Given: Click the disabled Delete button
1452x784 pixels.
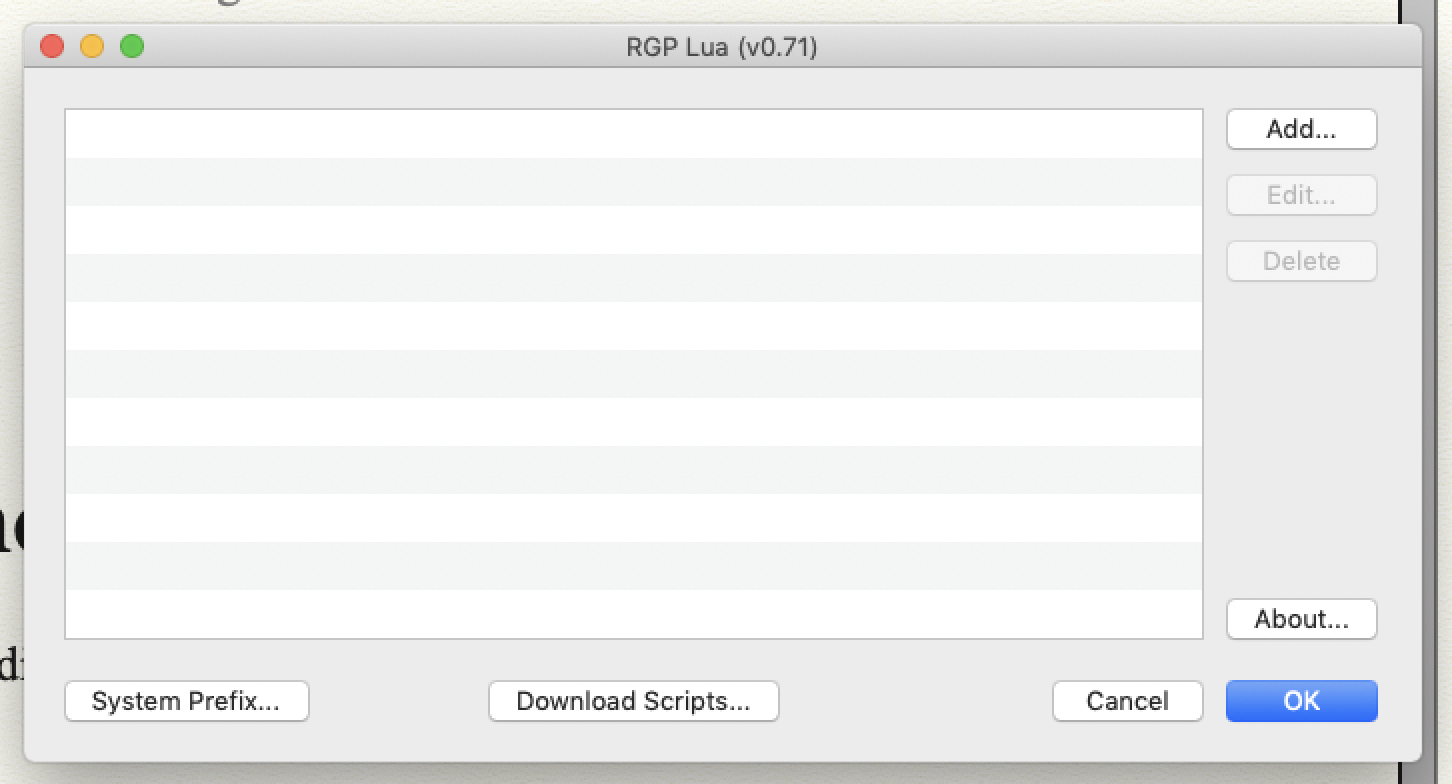Looking at the screenshot, I should coord(1301,261).
